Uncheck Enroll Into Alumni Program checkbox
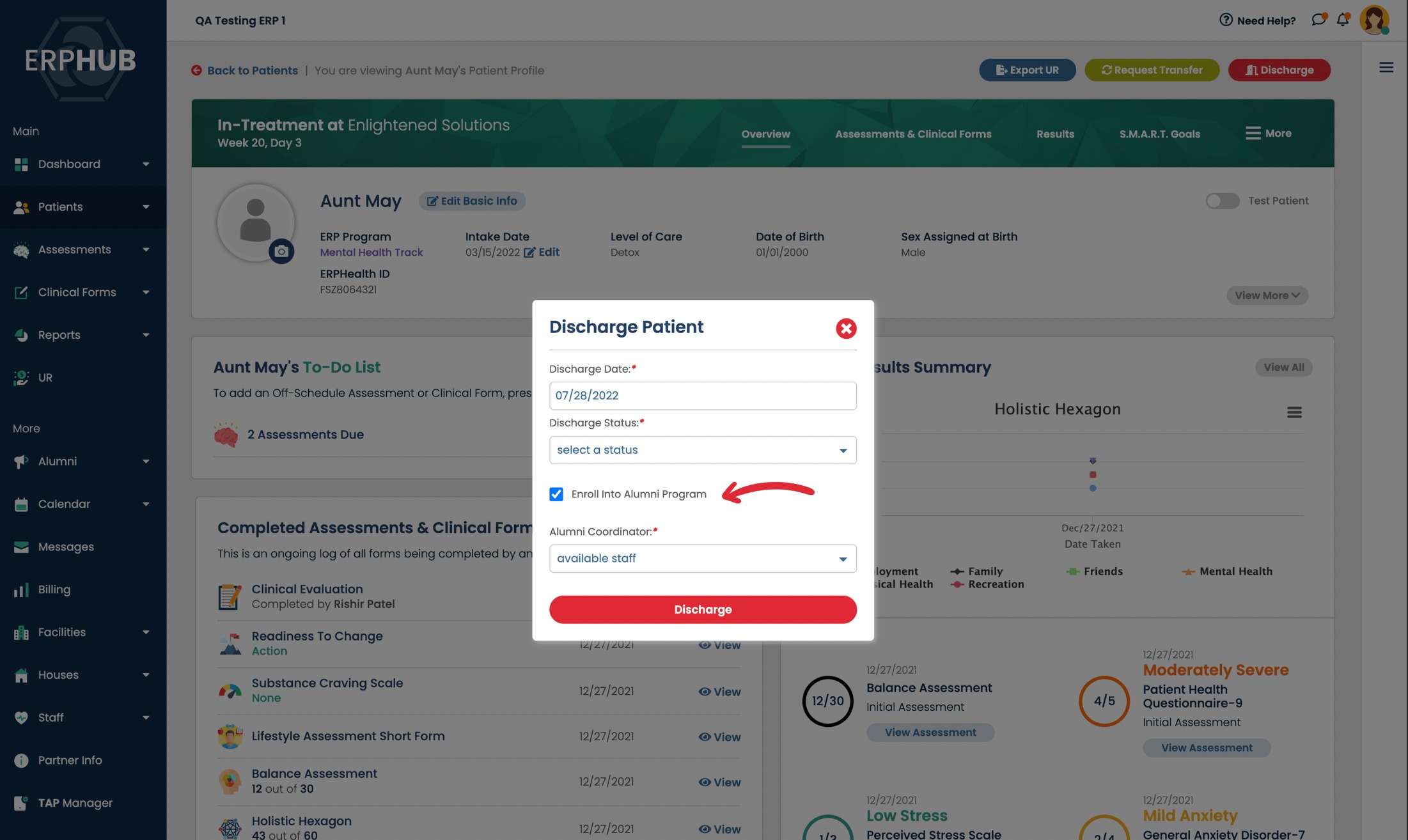The width and height of the screenshot is (1408, 840). (556, 494)
